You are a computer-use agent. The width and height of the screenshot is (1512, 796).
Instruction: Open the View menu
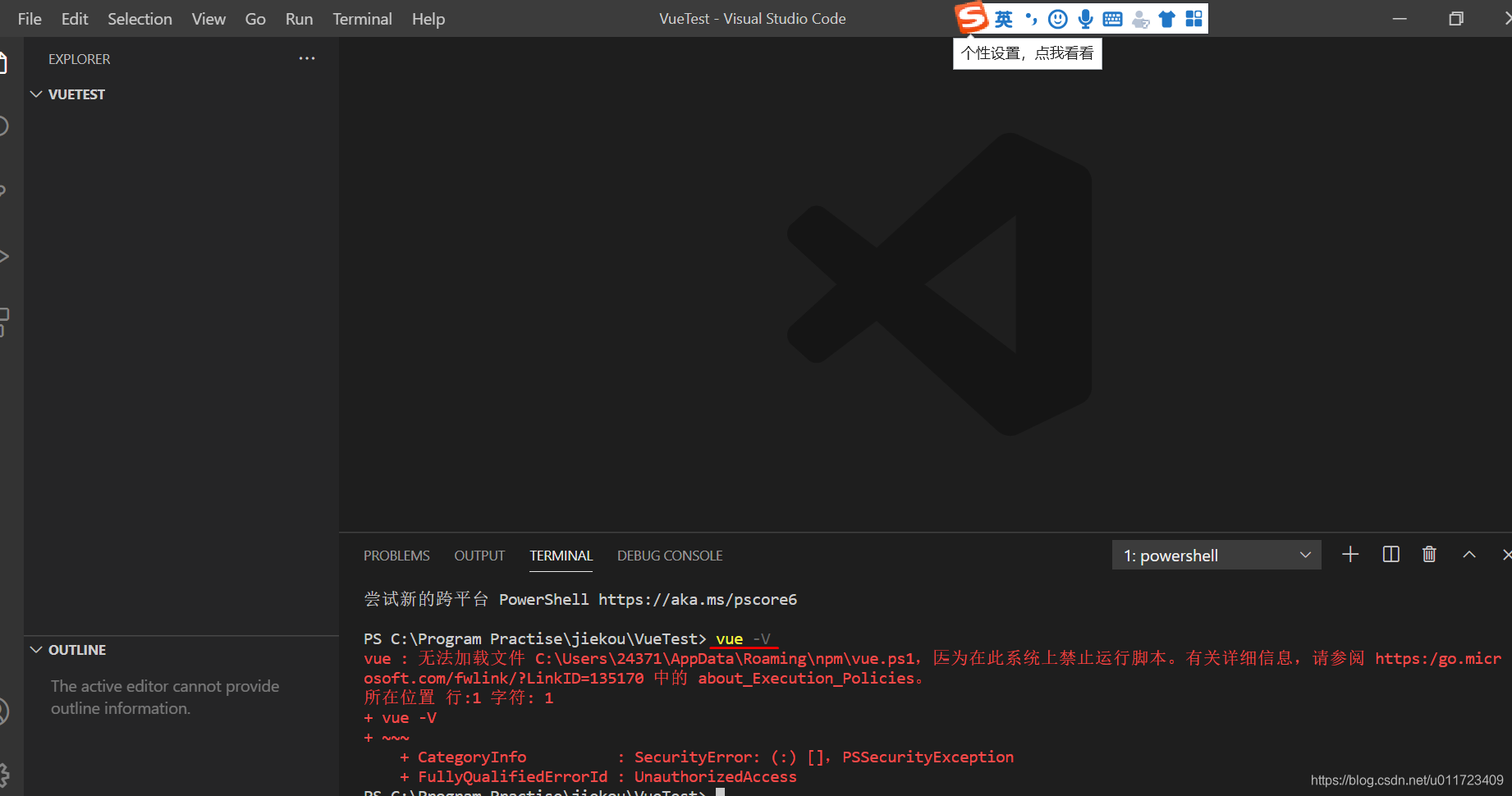tap(208, 19)
